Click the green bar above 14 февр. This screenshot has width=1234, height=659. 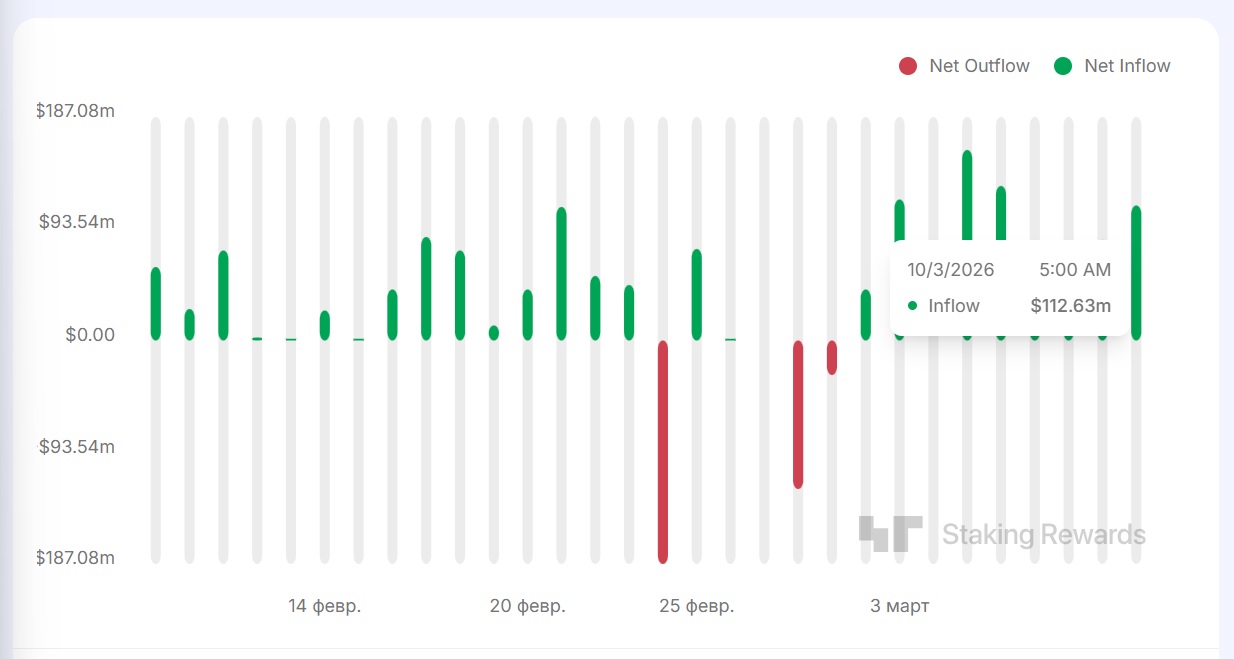click(x=325, y=325)
